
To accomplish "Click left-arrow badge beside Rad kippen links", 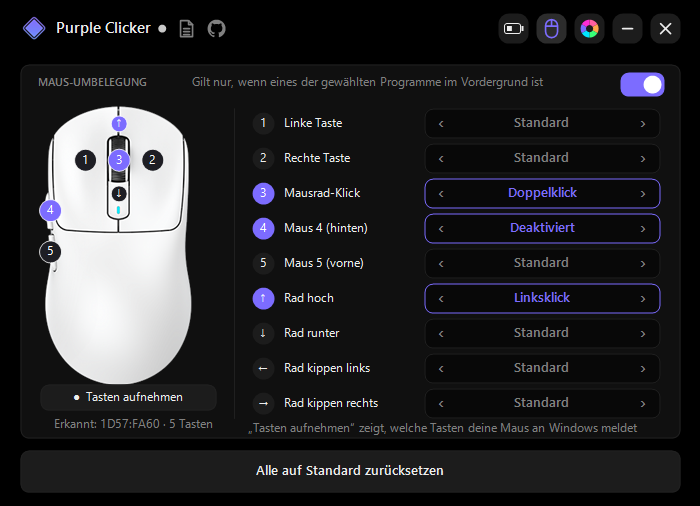I will [263, 368].
